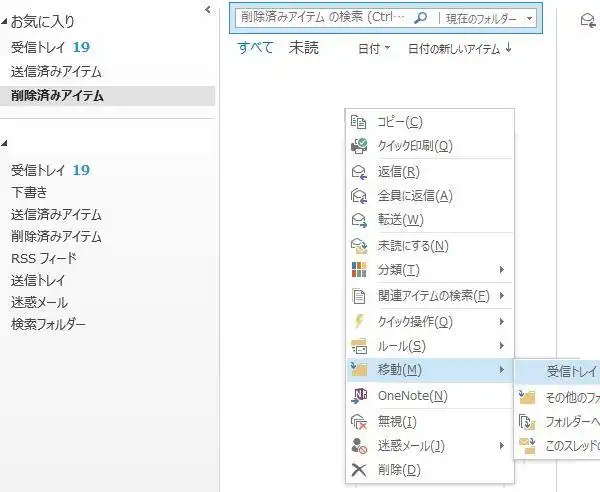600x492 pixels.
Task: Choose コピー(C) from the context menu
Action: 430,122
